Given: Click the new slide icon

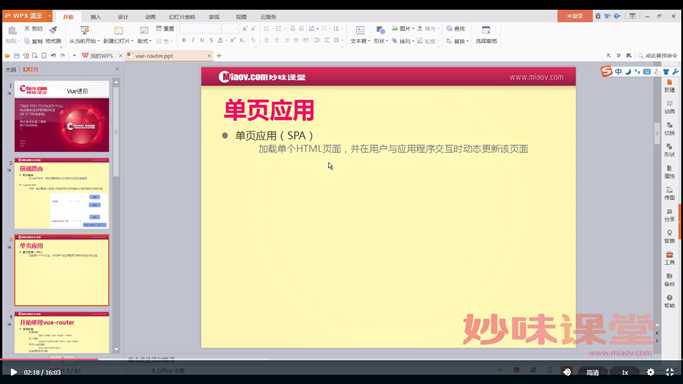Looking at the screenshot, I should click(x=118, y=30).
